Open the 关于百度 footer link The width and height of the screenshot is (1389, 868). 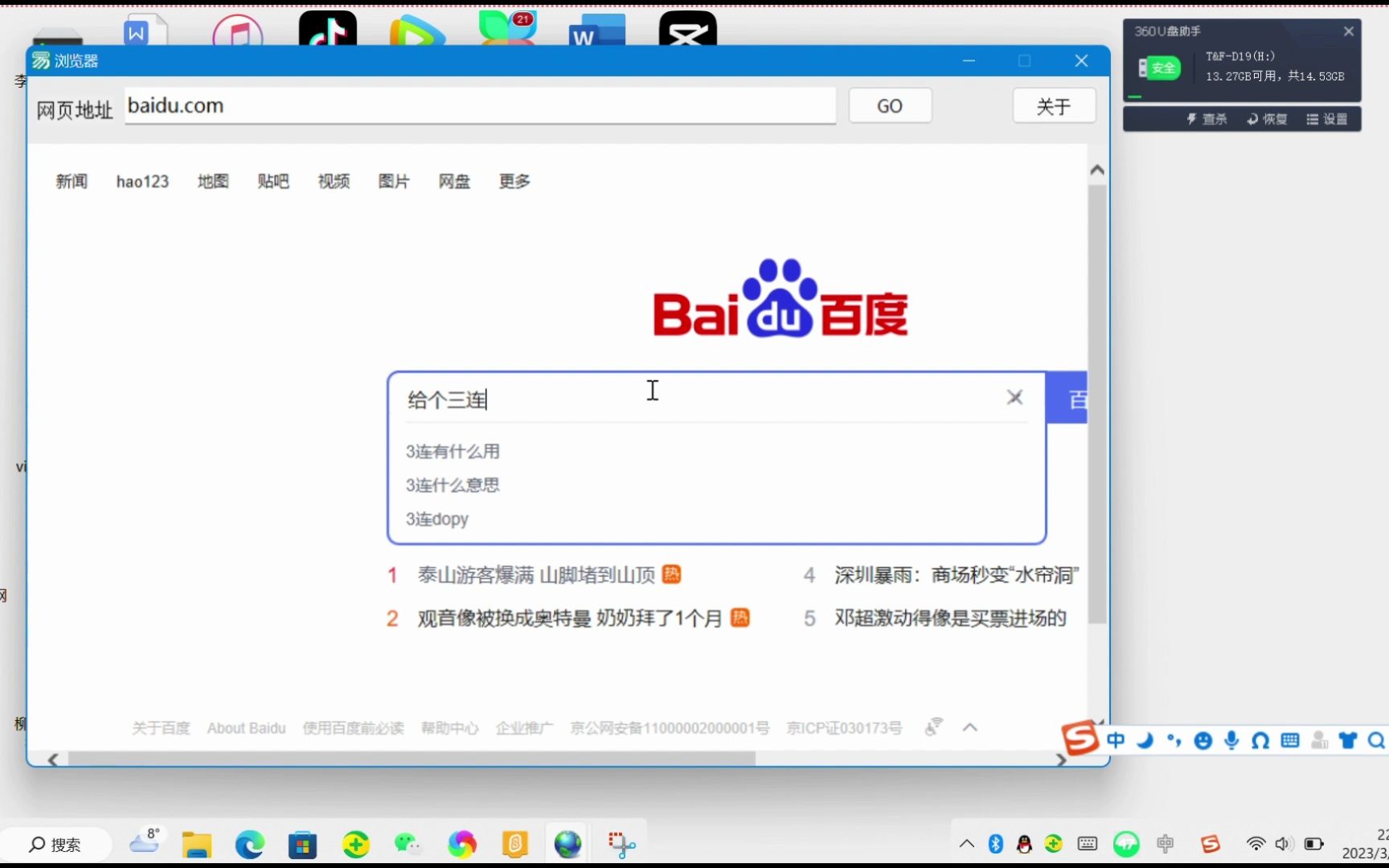(x=161, y=728)
